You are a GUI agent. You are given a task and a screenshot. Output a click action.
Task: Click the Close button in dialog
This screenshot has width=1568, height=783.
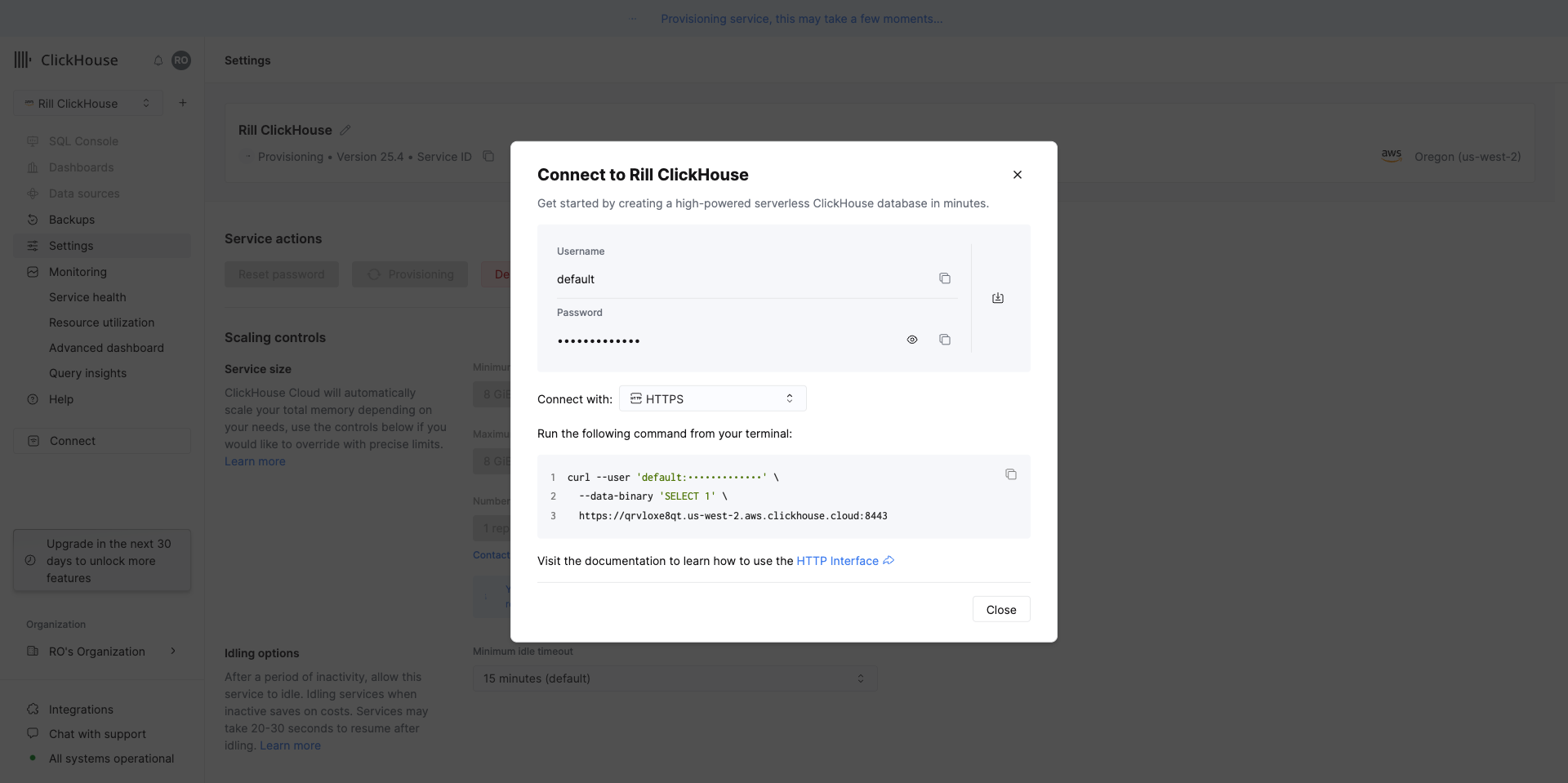[x=1001, y=610]
